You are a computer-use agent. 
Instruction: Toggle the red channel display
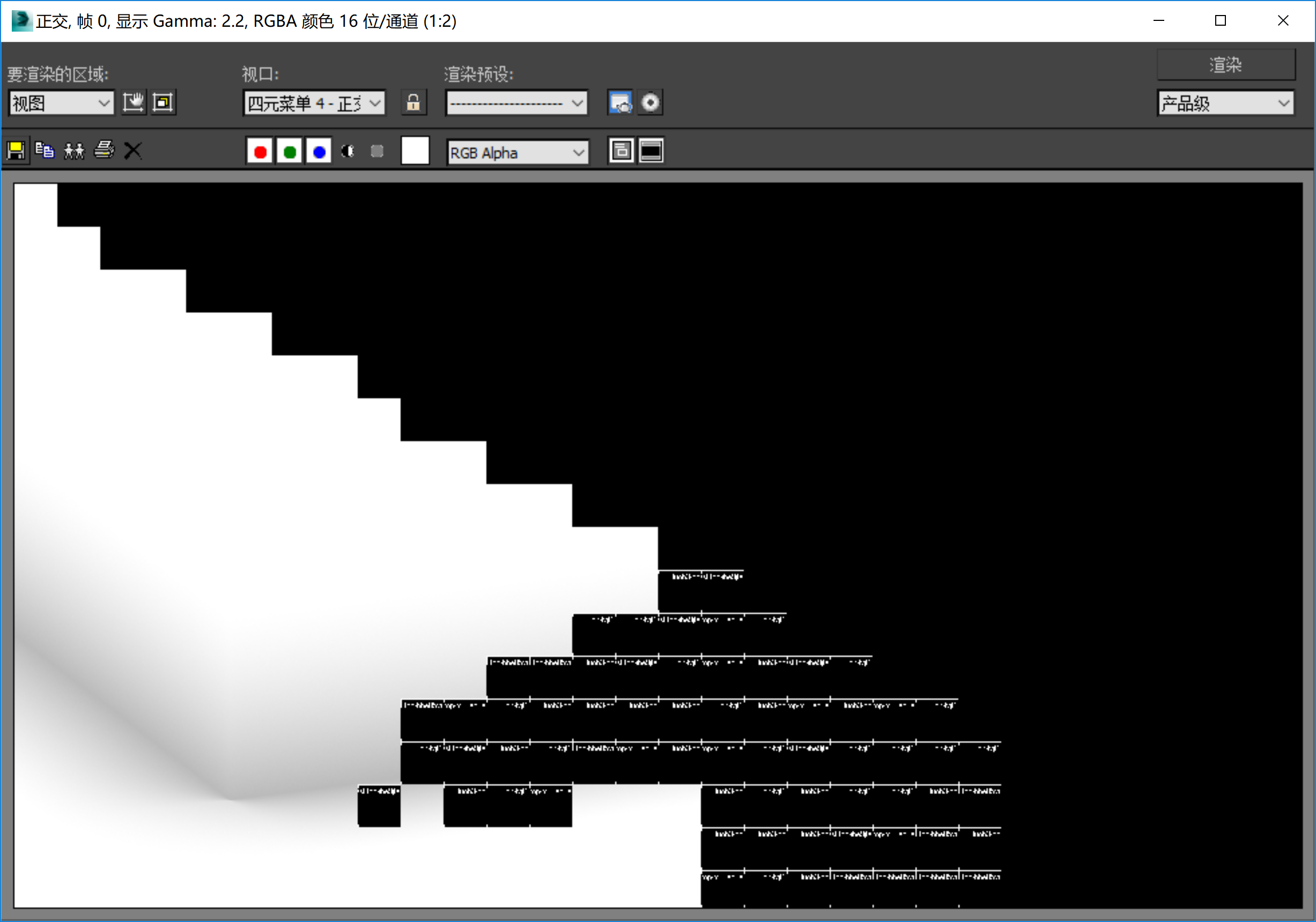point(260,152)
